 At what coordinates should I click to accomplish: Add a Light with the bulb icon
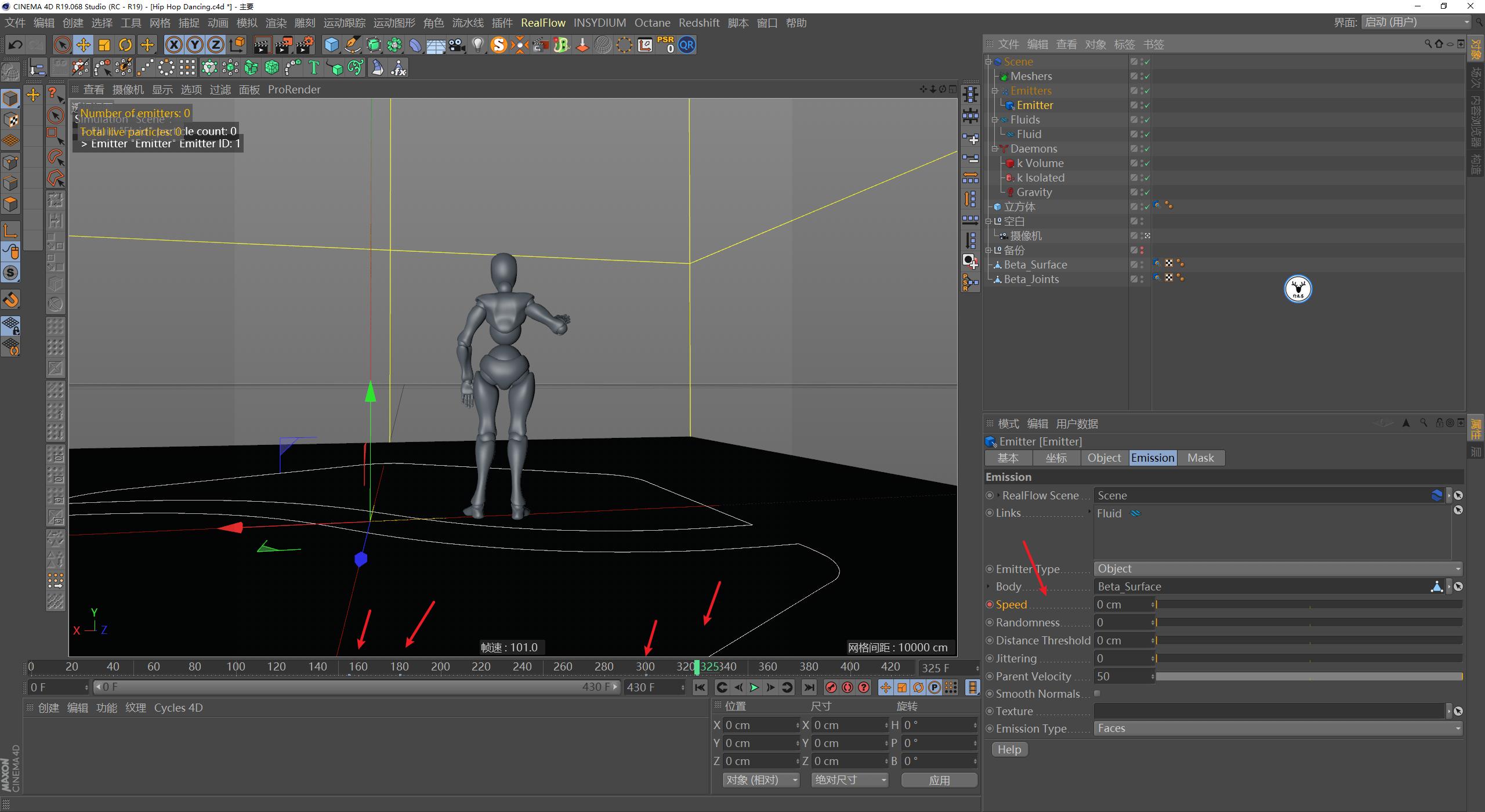click(x=477, y=45)
